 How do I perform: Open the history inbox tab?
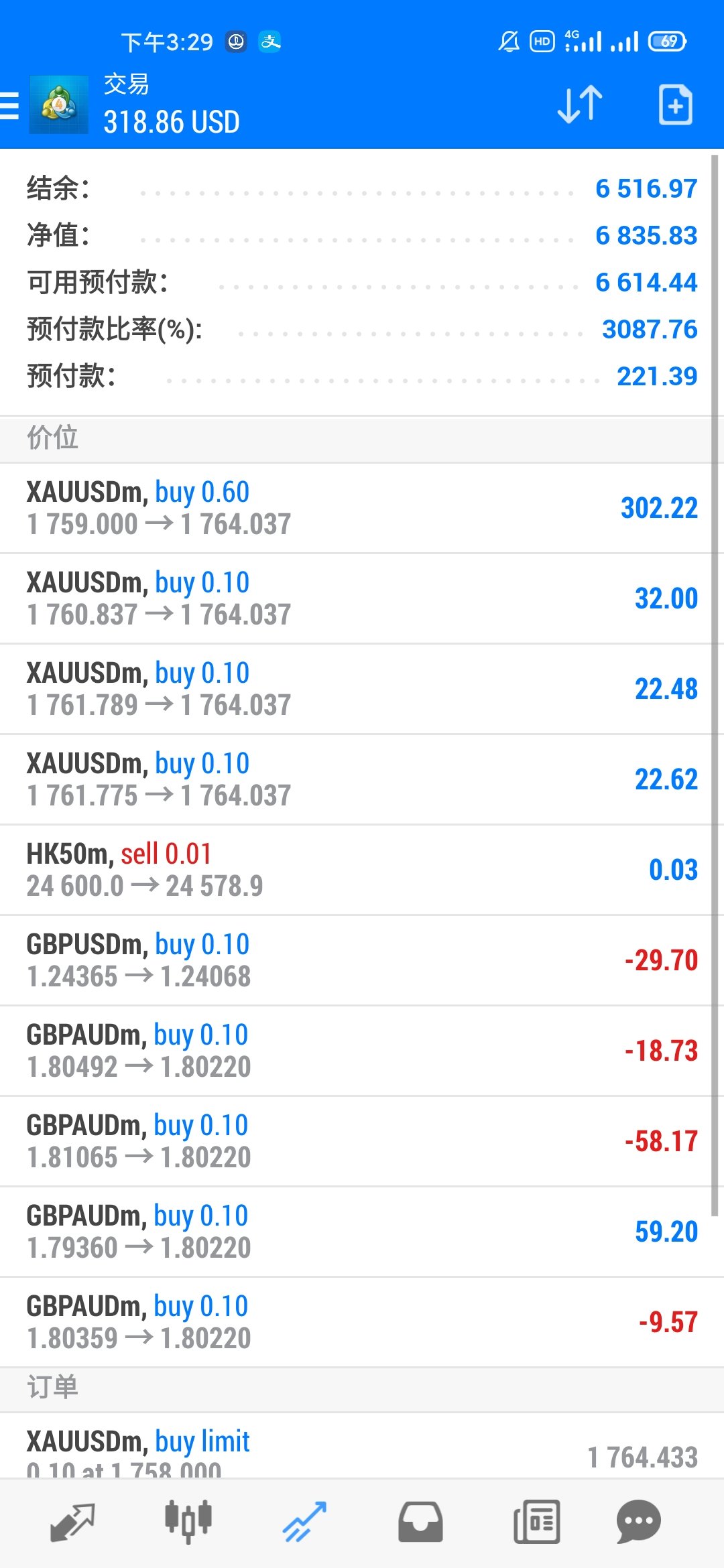click(420, 1522)
